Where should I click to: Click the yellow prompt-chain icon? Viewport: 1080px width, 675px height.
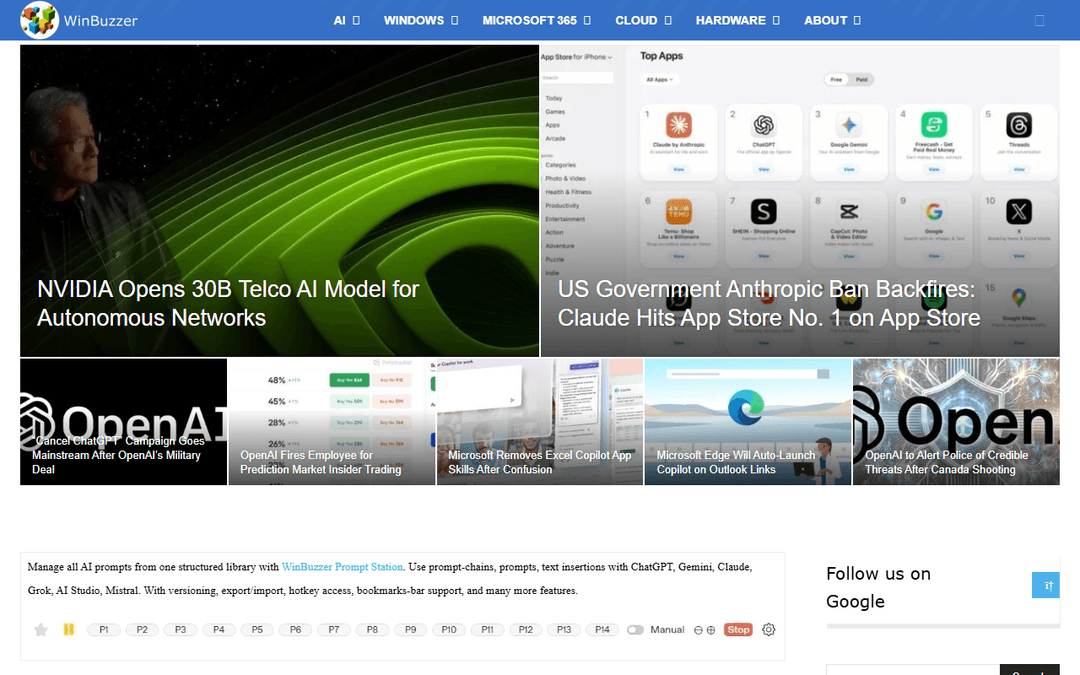68,630
